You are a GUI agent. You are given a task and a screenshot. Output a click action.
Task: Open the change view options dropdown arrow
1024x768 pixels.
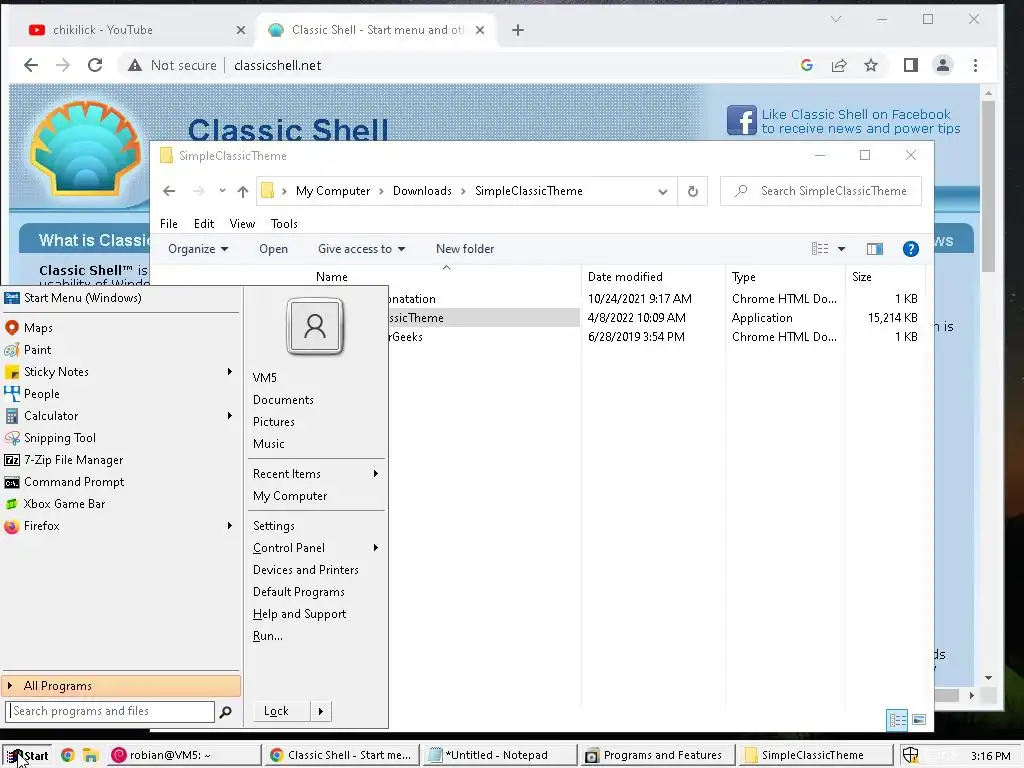(x=841, y=249)
